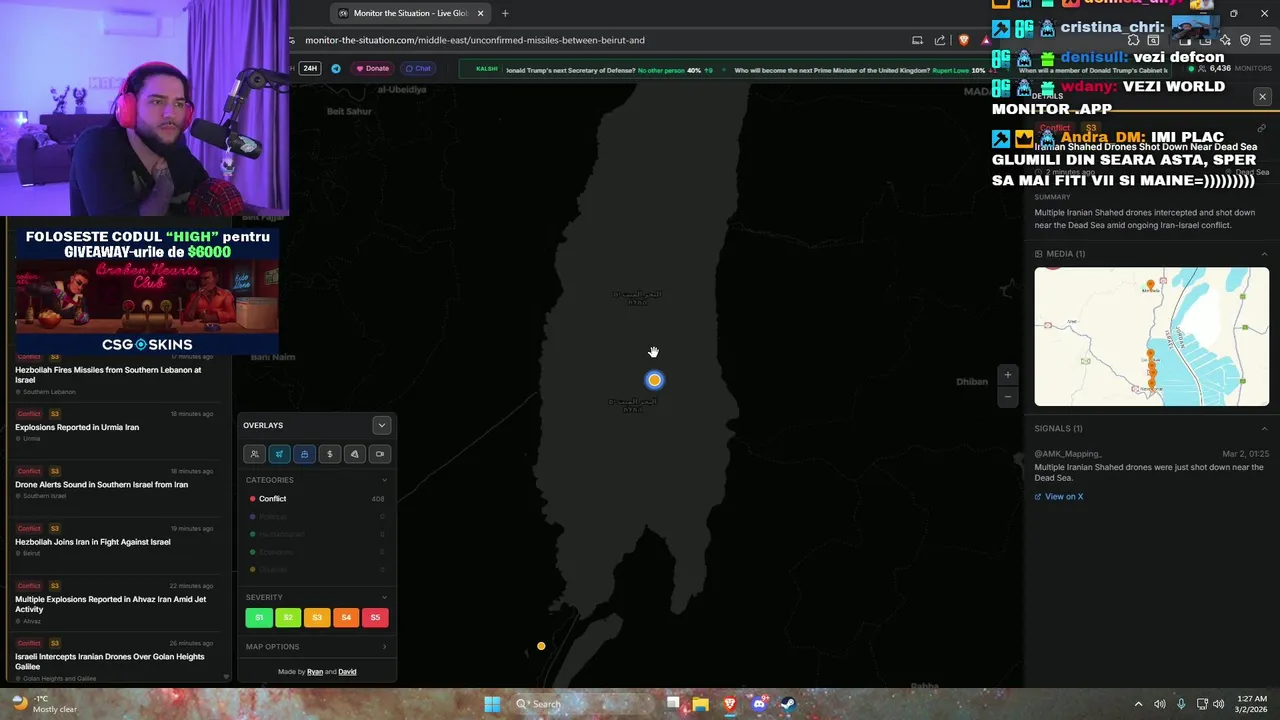This screenshot has width=1280, height=720.
Task: Click the Donate button
Action: [x=372, y=68]
